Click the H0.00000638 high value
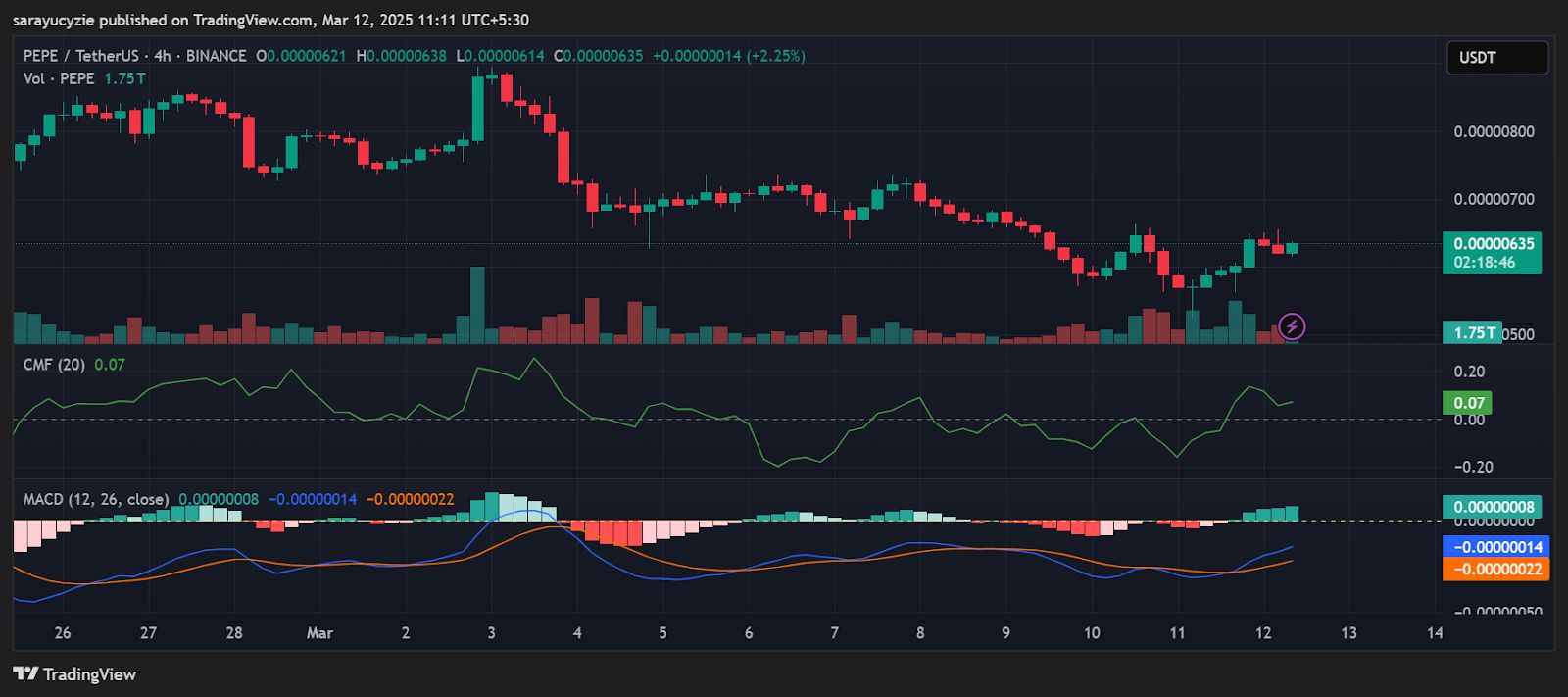The height and width of the screenshot is (697, 1568). point(401,56)
